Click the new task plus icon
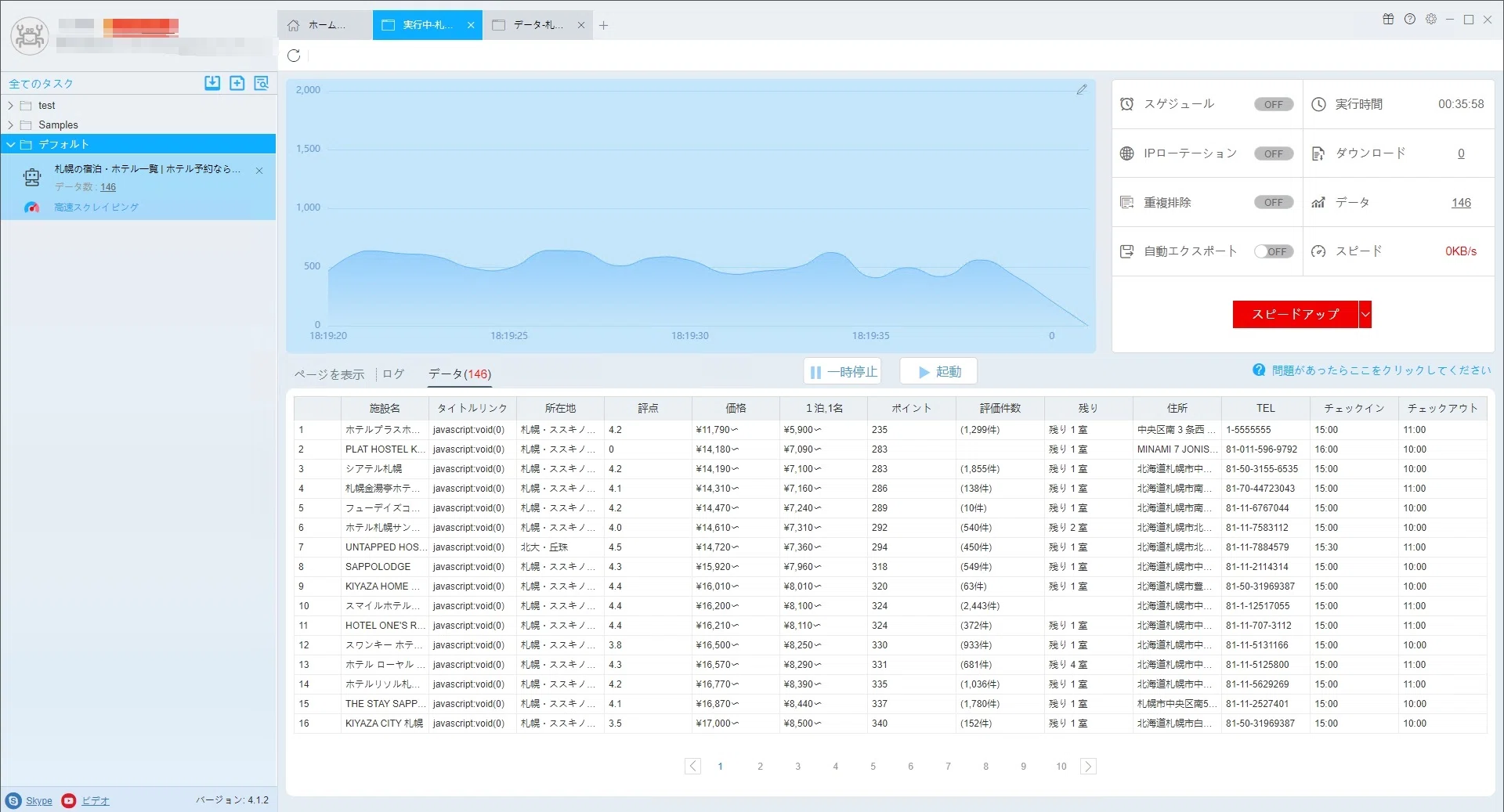Screen dimensions: 1504x812 [237, 83]
